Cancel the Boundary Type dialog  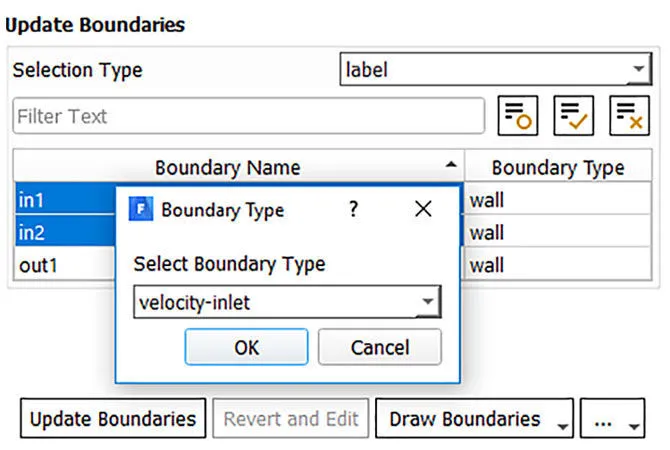[380, 347]
